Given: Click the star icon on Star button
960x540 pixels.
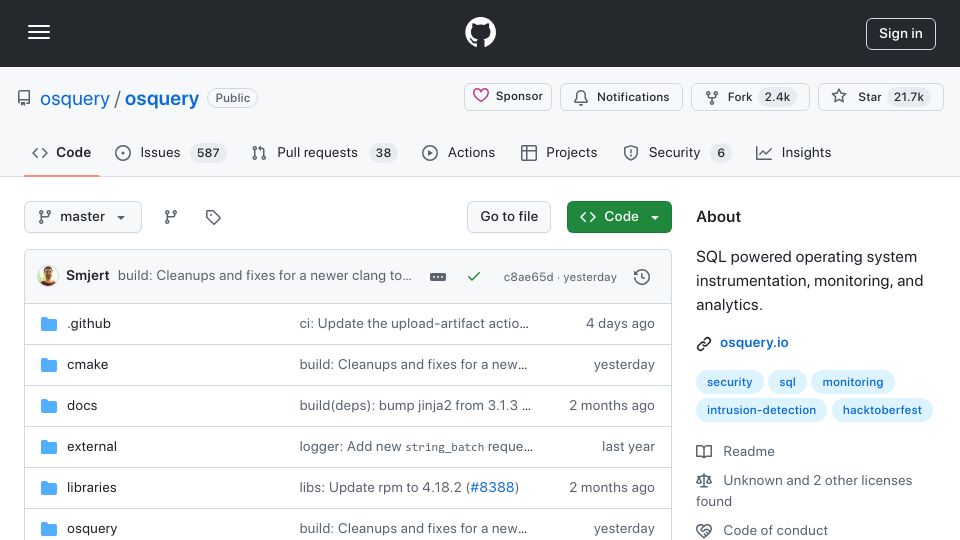Looking at the screenshot, I should pyautogui.click(x=839, y=96).
